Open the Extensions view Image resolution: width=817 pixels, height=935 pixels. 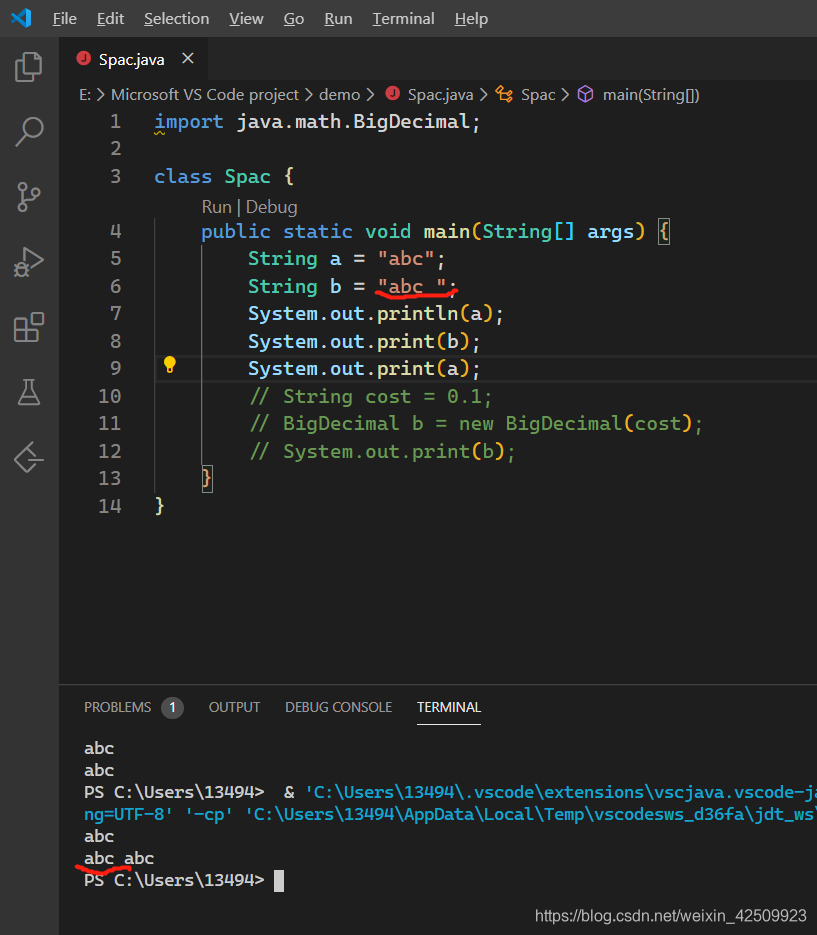coord(29,327)
